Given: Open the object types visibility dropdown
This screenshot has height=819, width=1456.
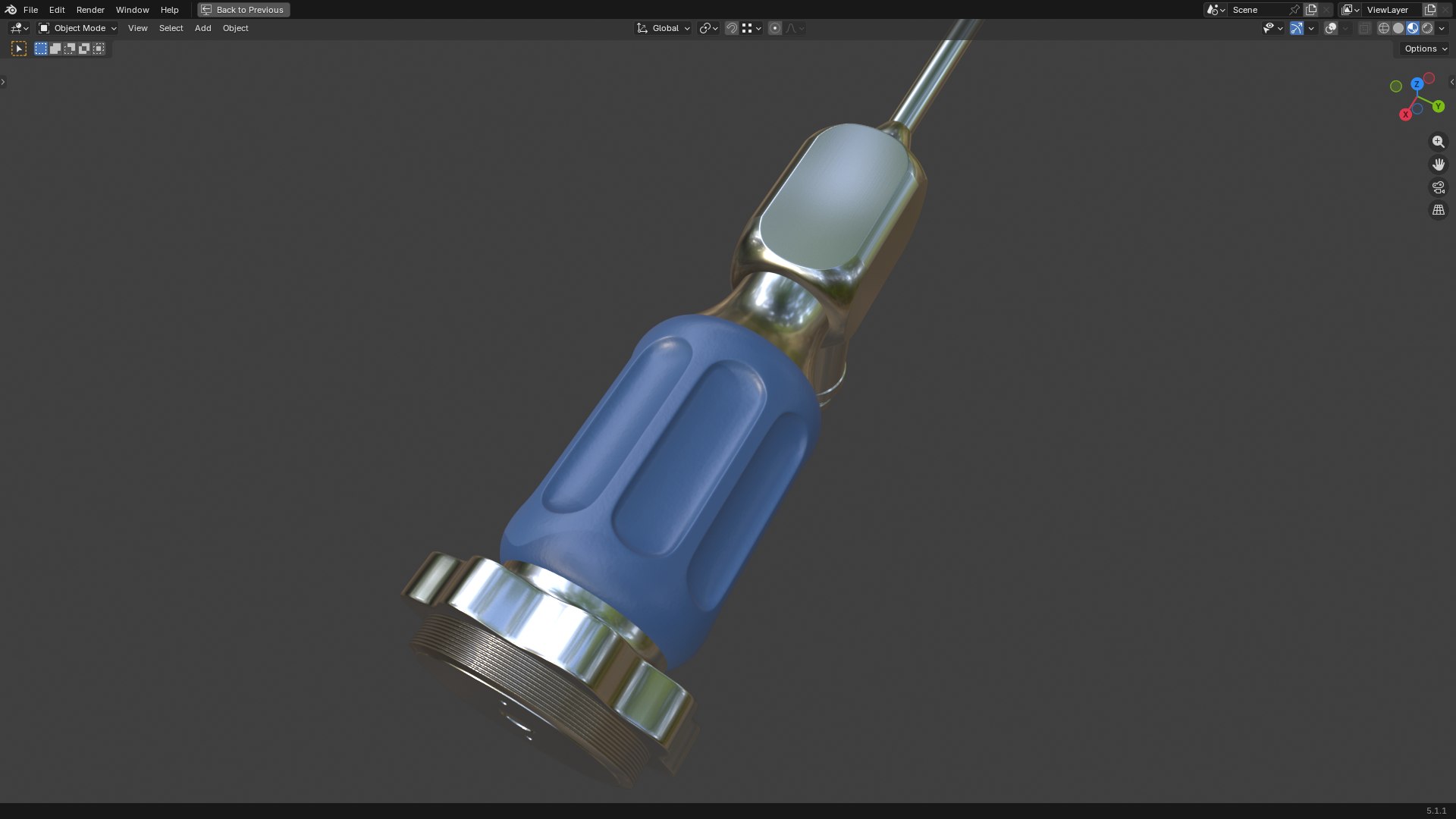Looking at the screenshot, I should [1272, 28].
